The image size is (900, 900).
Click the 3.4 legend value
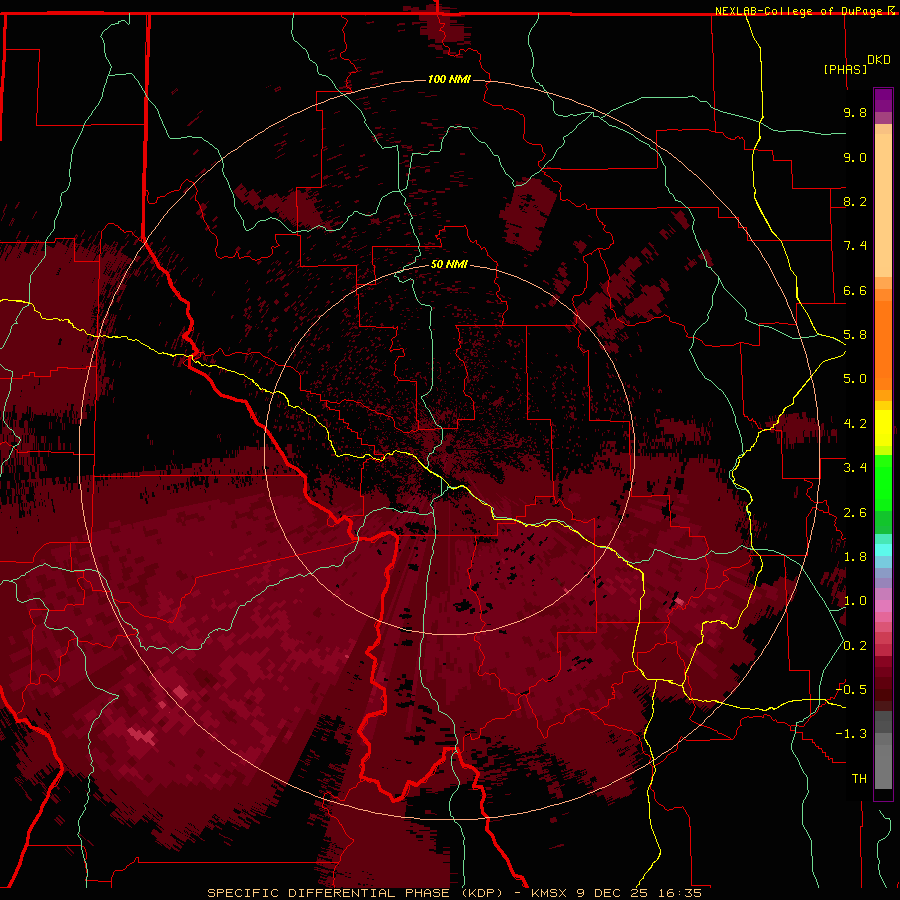(x=855, y=468)
